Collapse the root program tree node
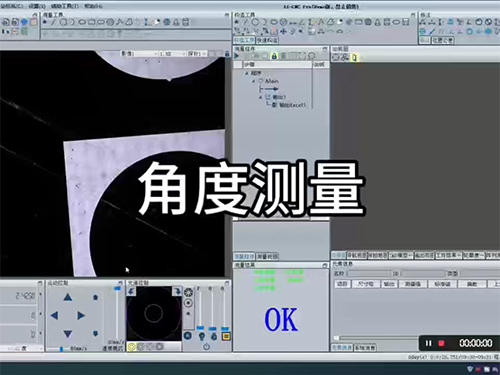The height and width of the screenshot is (375, 500). pyautogui.click(x=247, y=73)
